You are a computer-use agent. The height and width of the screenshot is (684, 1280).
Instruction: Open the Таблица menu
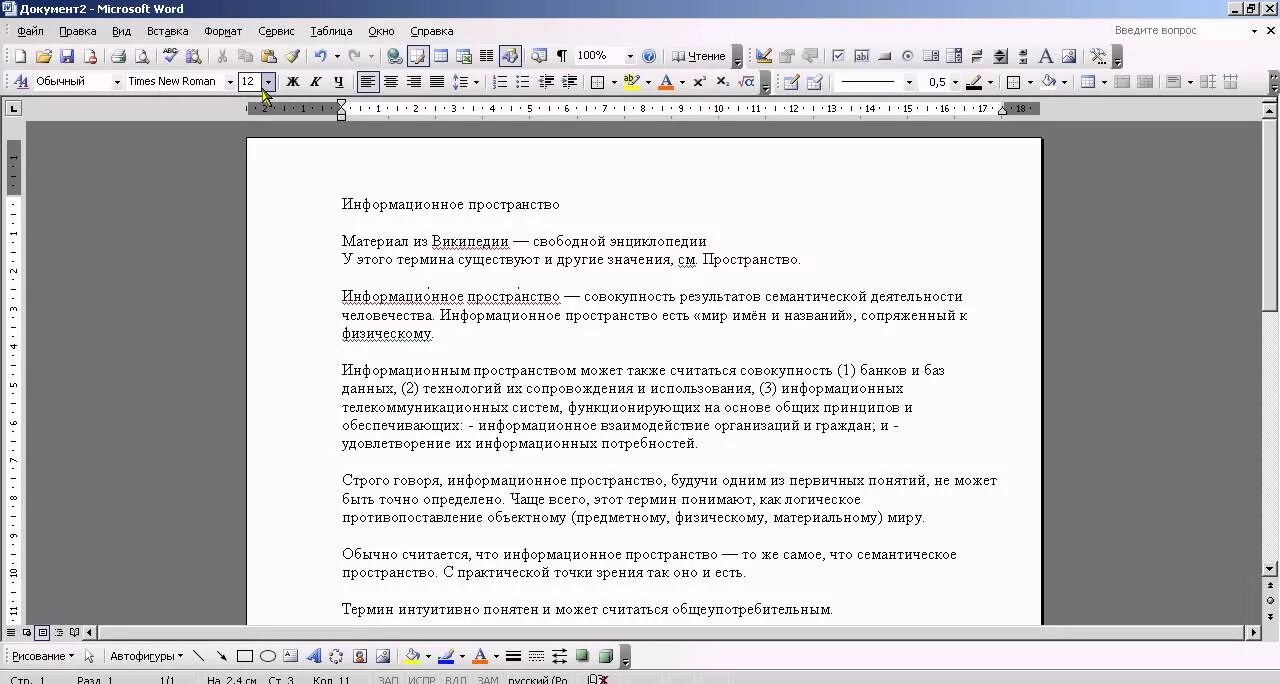(331, 31)
